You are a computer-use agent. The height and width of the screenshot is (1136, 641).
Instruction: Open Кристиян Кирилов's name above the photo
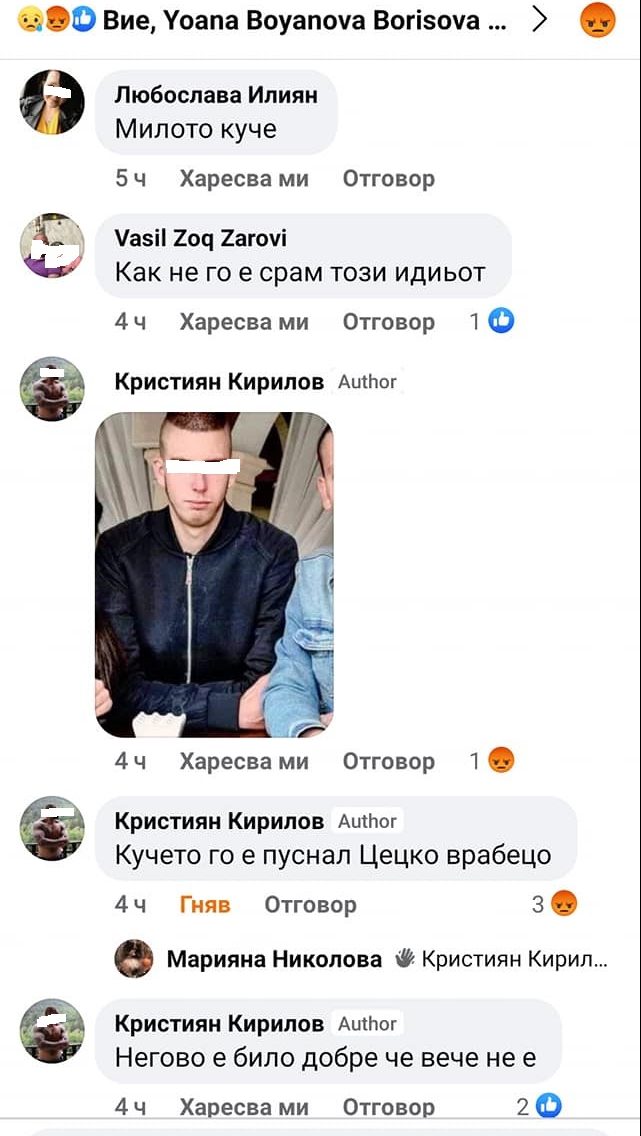(x=219, y=382)
